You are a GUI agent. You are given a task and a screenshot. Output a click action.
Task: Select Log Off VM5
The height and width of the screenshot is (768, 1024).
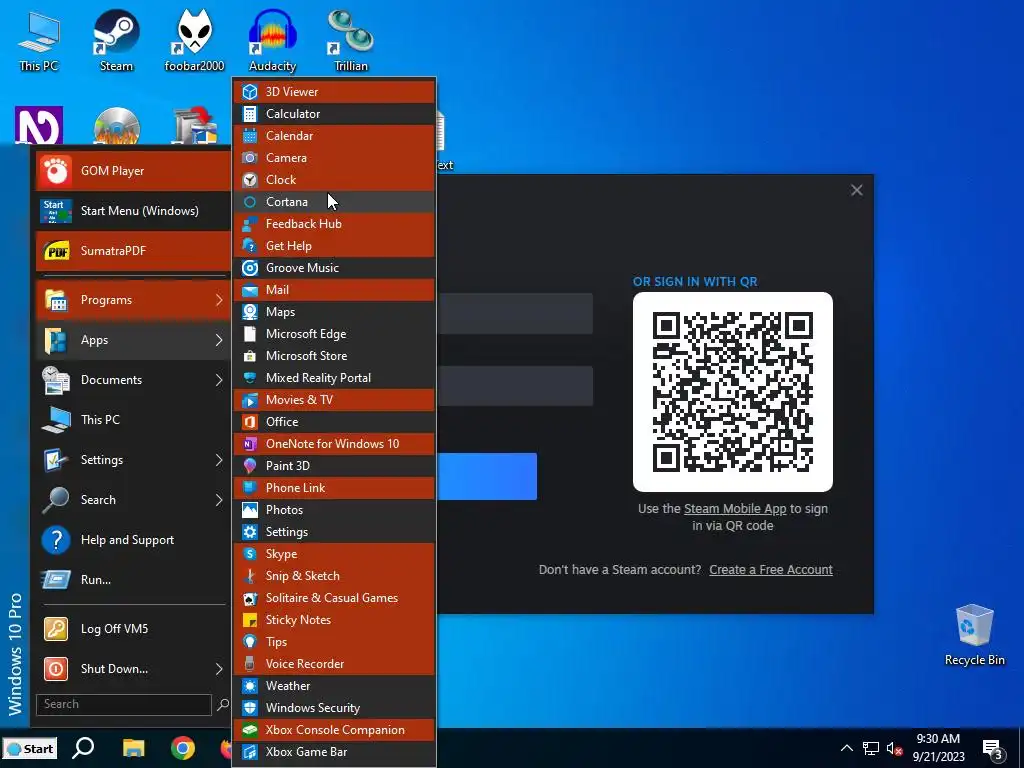133,628
